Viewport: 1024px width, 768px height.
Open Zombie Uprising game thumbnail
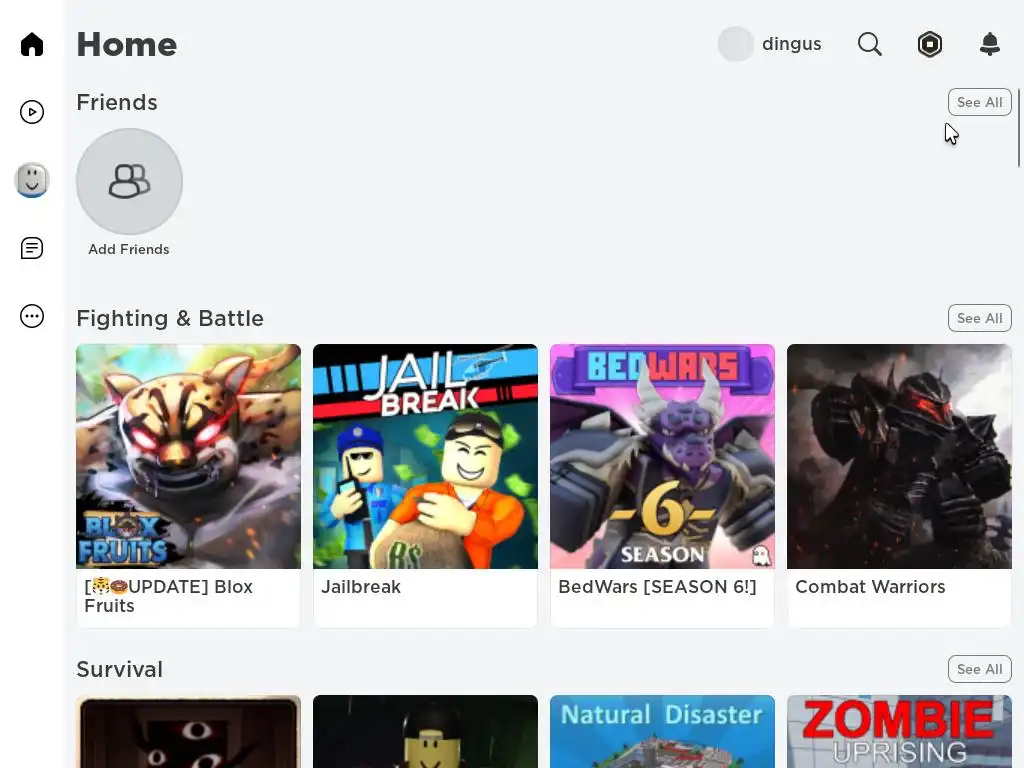(x=900, y=731)
